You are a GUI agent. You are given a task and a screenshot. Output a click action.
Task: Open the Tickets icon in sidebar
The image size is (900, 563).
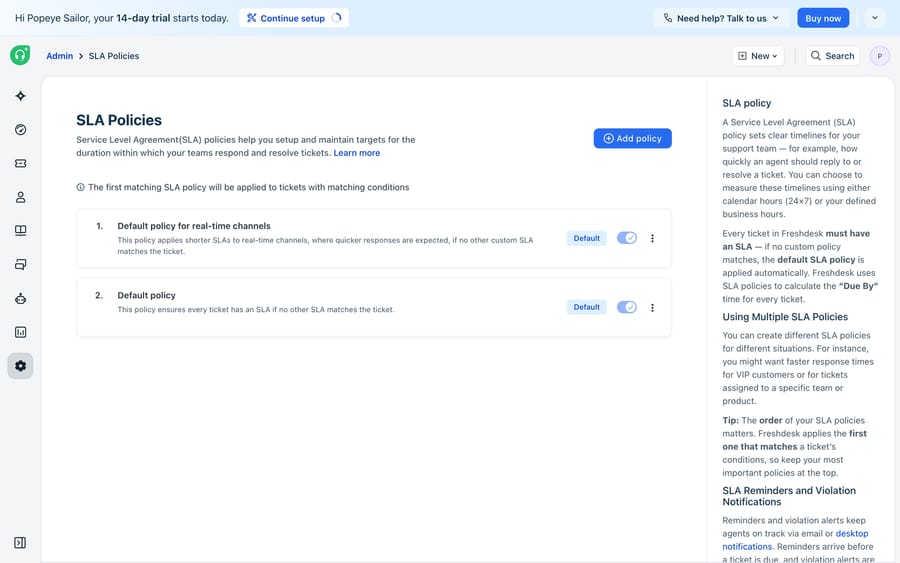tap(21, 164)
